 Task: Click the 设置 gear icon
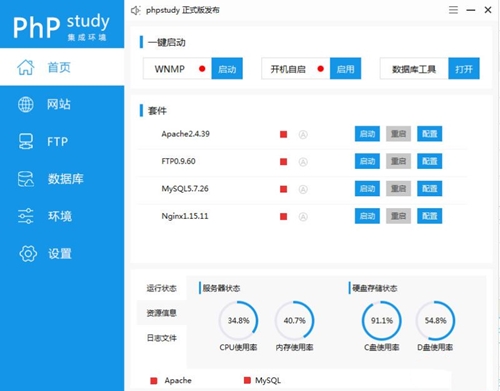28,254
